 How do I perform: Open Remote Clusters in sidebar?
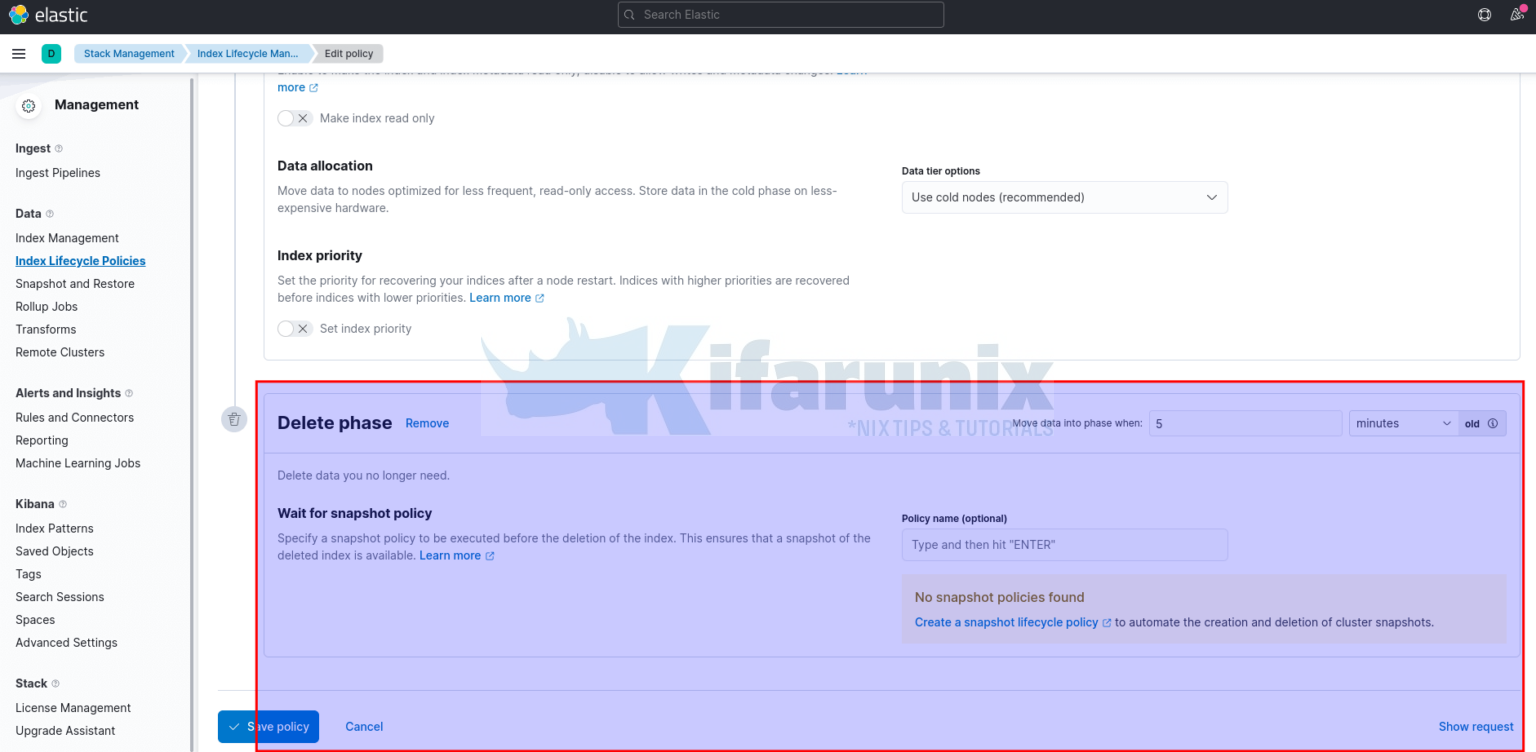pyautogui.click(x=60, y=353)
